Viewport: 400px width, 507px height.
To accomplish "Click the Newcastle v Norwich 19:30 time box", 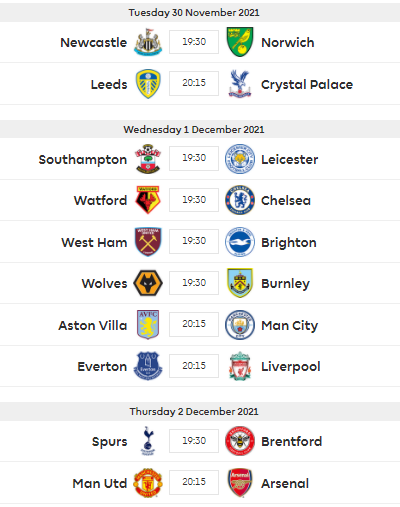I will pos(194,42).
